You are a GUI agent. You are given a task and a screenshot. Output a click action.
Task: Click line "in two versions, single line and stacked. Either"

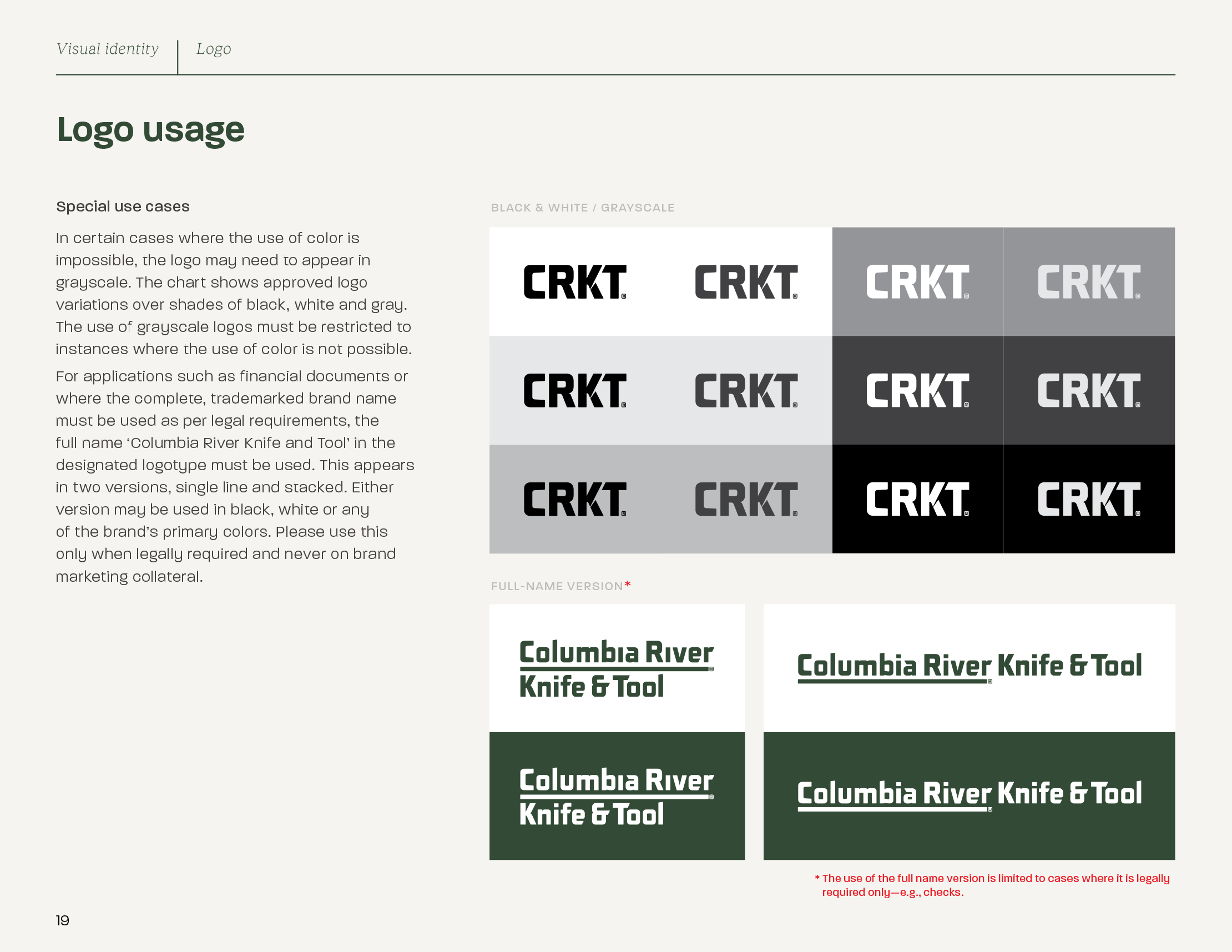pyautogui.click(x=225, y=487)
